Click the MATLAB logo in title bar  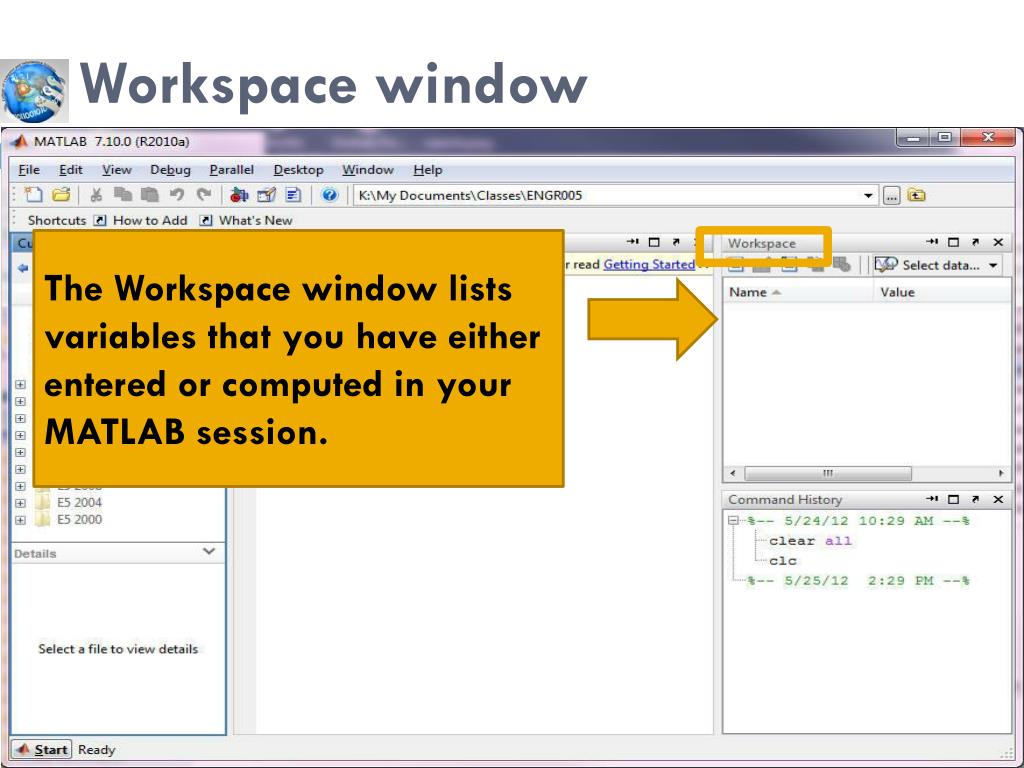tap(20, 141)
